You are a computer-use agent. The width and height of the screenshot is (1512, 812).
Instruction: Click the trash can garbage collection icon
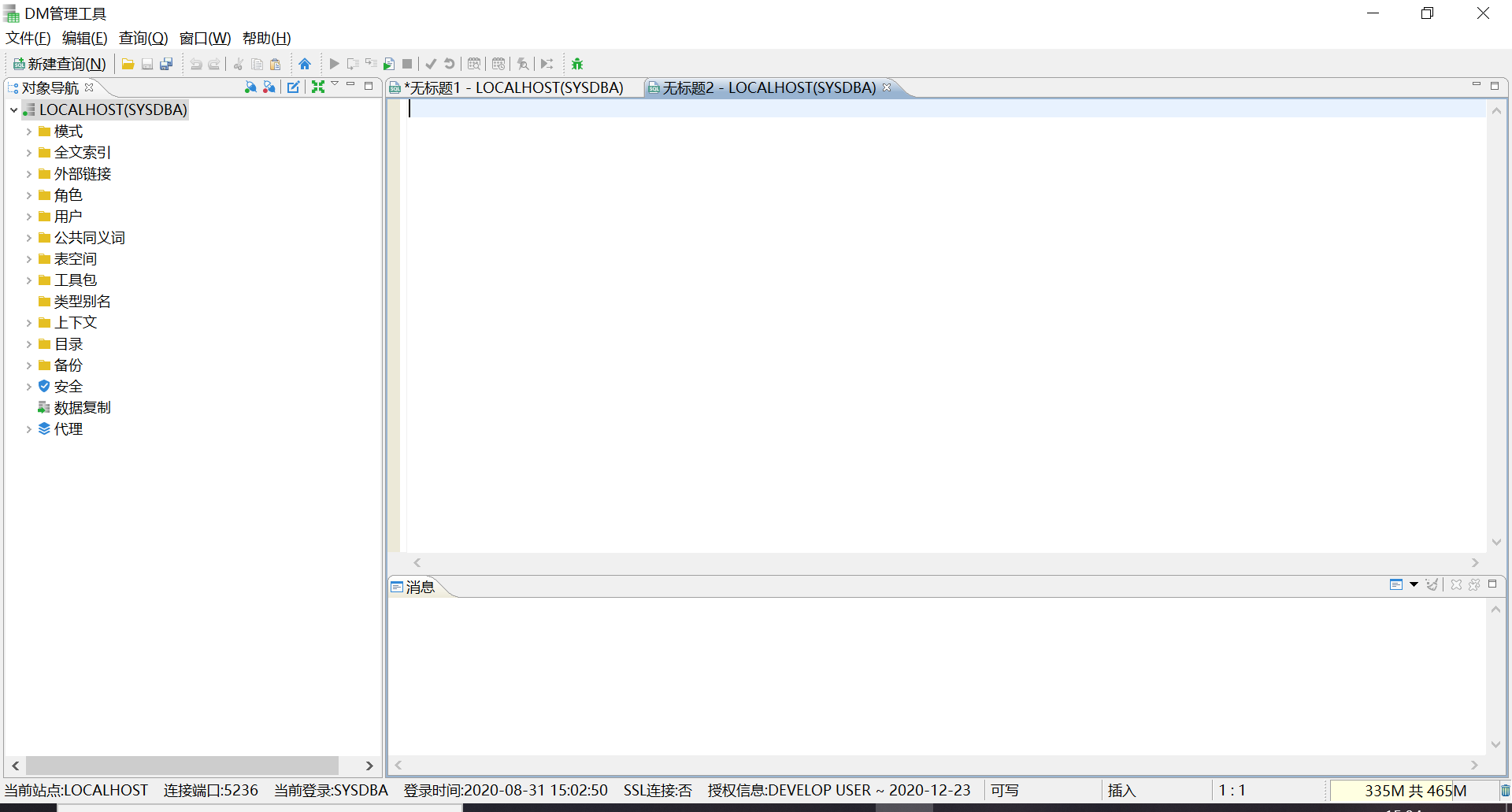1505,790
